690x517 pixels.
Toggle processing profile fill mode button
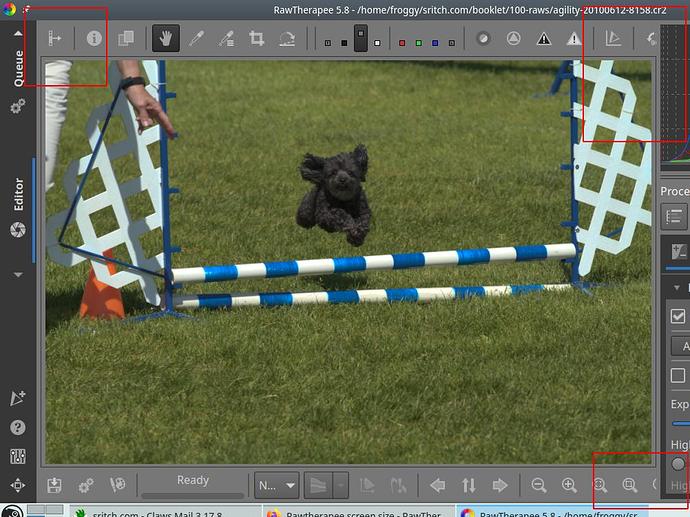point(675,216)
